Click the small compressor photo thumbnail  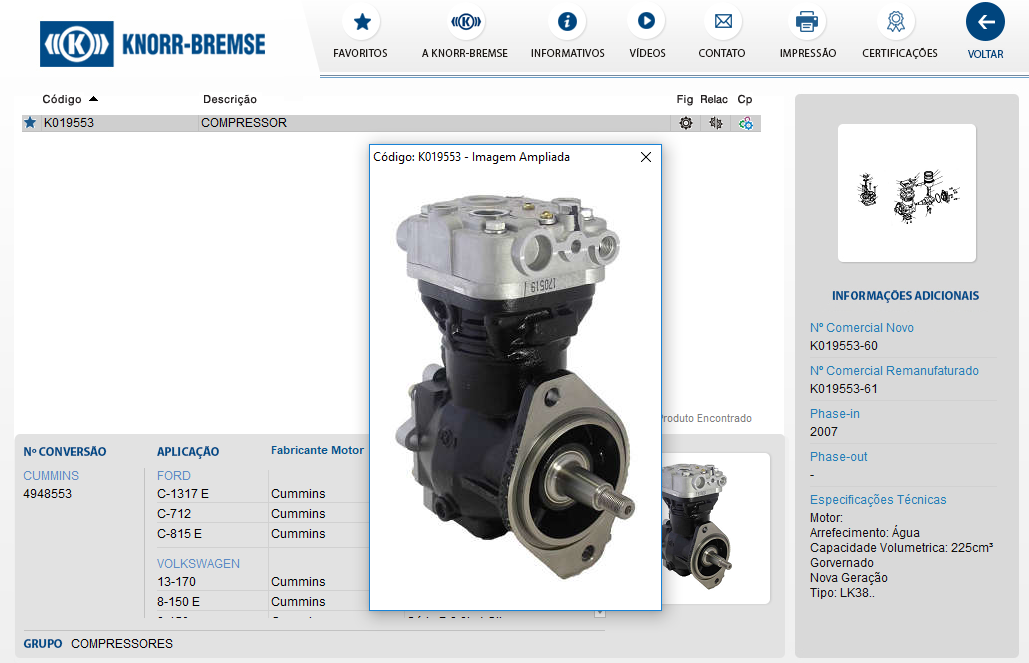click(714, 528)
